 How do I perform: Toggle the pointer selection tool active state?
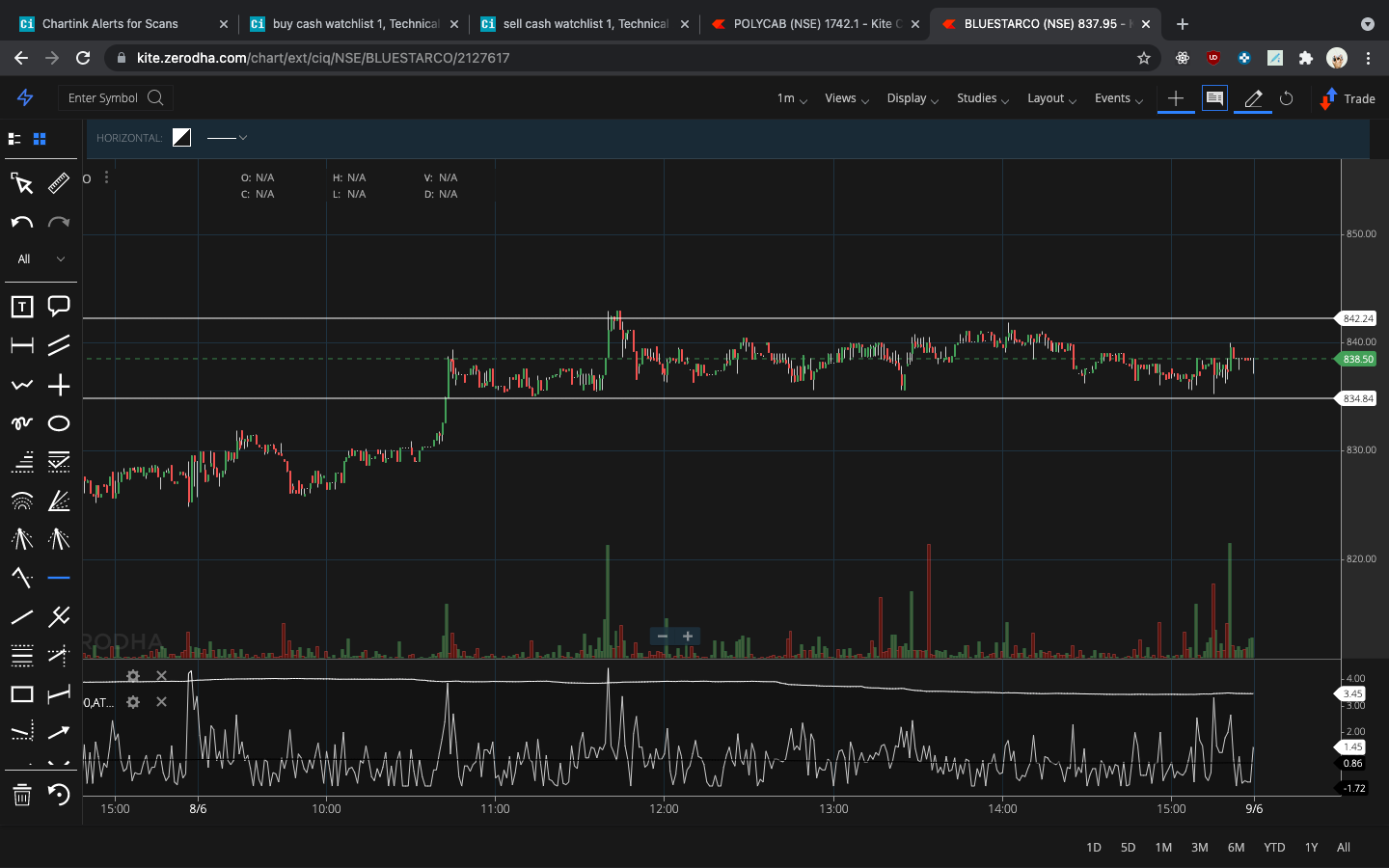pyautogui.click(x=21, y=183)
